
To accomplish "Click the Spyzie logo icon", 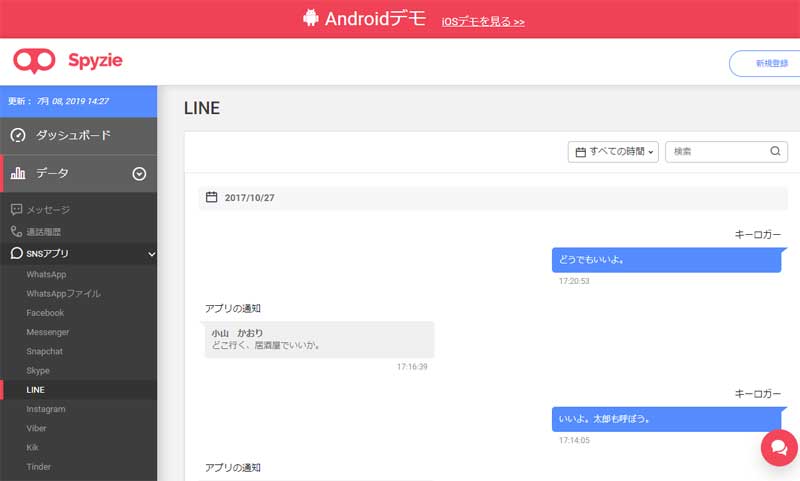I will coord(34,61).
